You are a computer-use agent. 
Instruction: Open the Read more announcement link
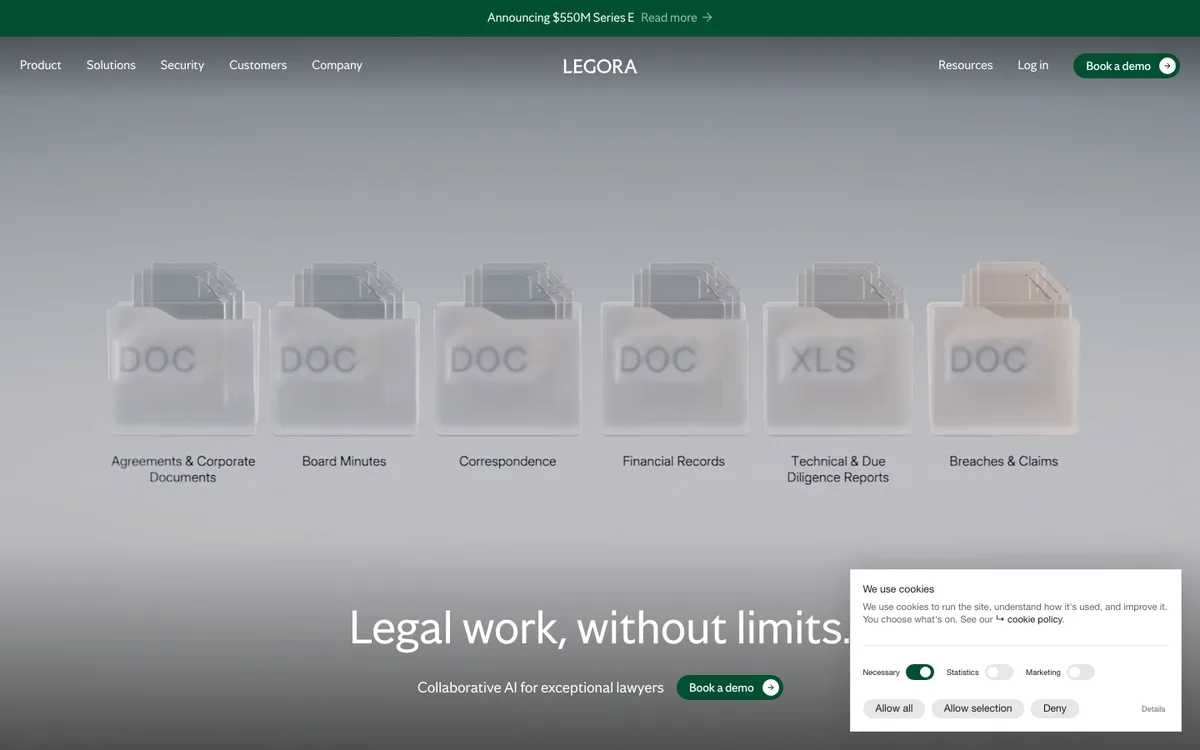[x=677, y=18]
